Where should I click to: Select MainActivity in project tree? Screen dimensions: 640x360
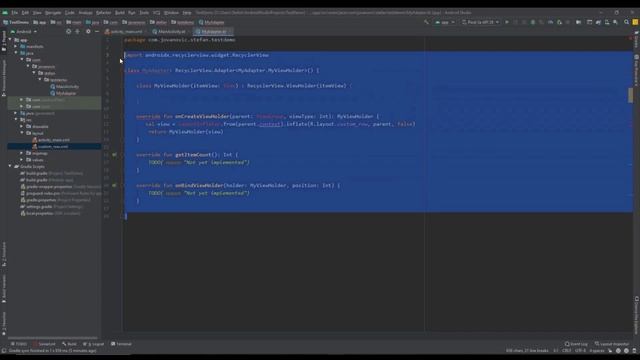[64, 87]
